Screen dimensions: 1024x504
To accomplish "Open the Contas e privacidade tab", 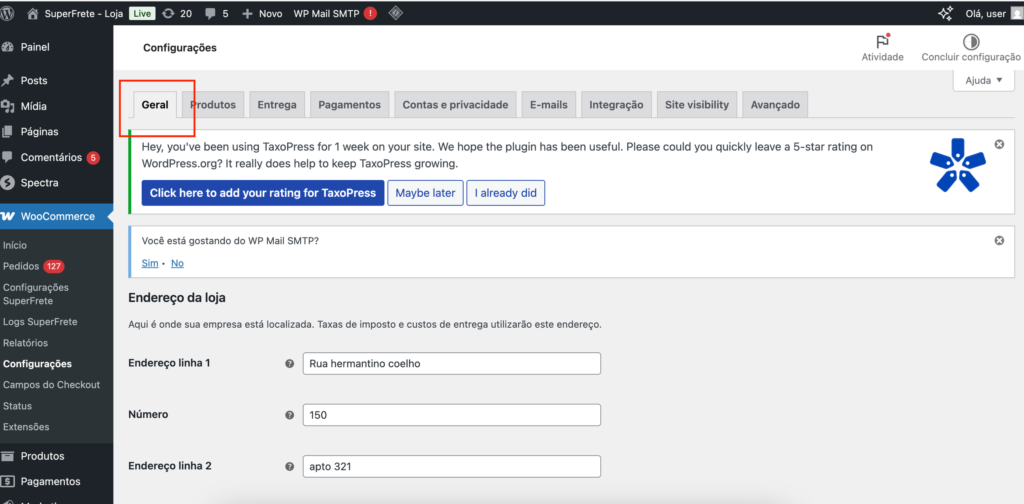I will 455,104.
